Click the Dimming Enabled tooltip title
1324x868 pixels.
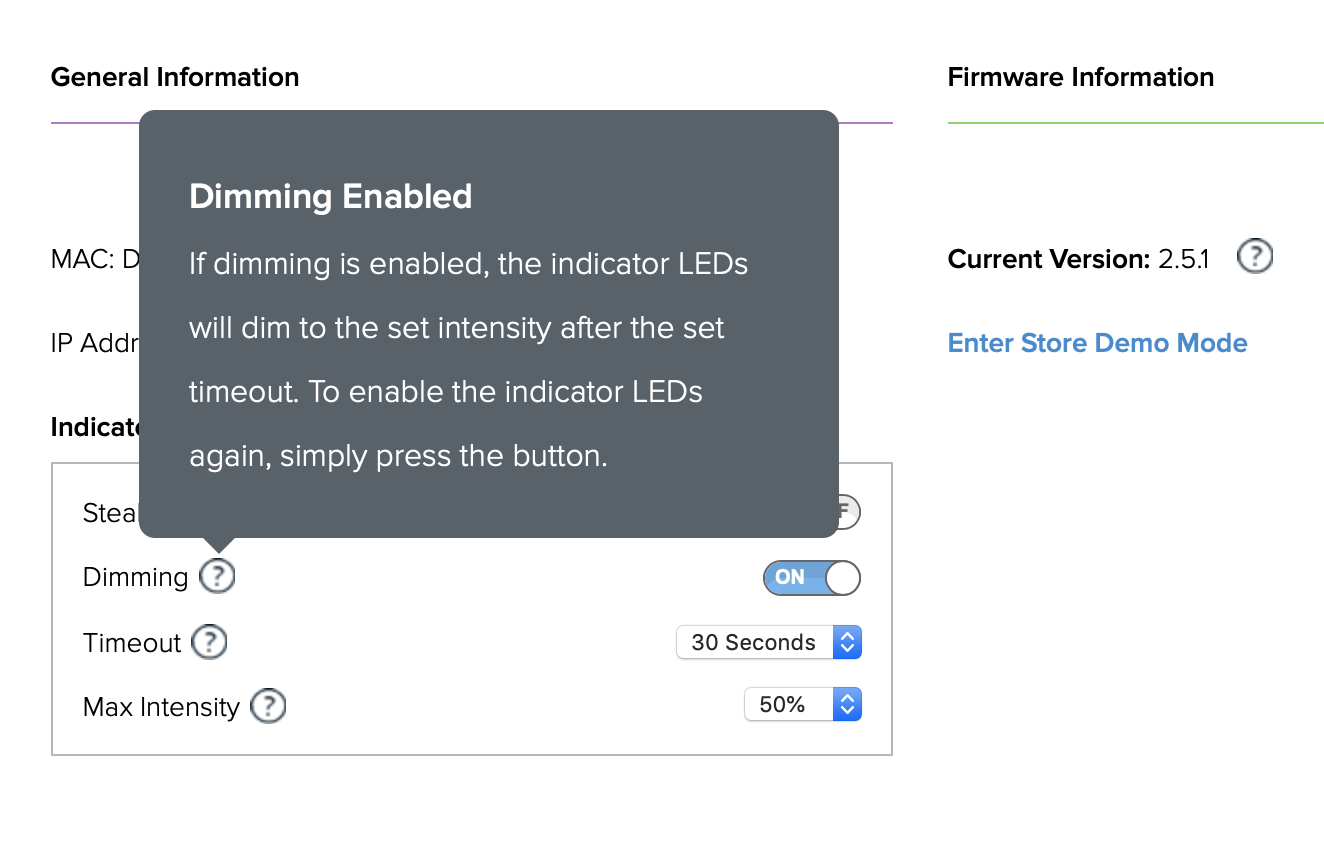(x=331, y=196)
